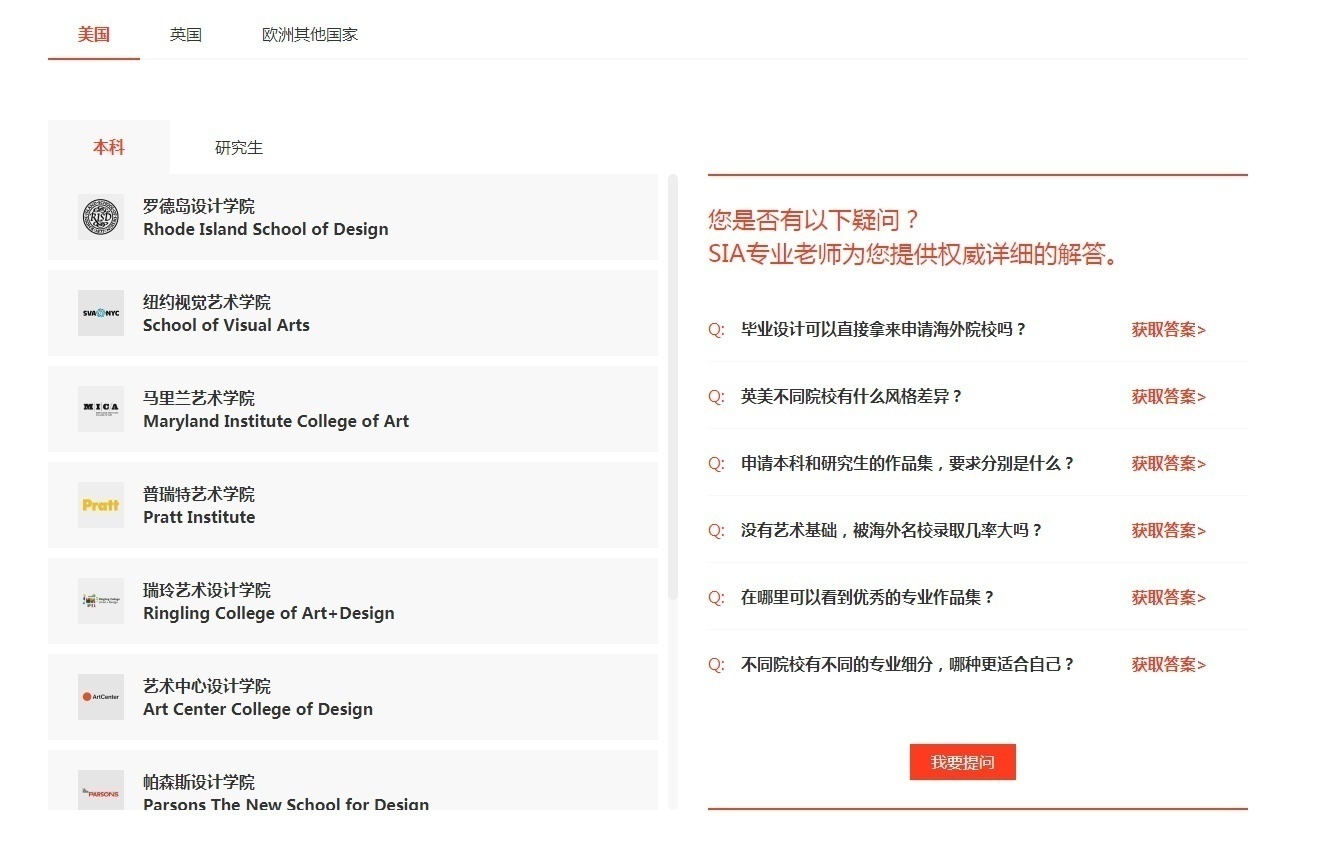Click the school list vertical scrollbar

[673, 387]
